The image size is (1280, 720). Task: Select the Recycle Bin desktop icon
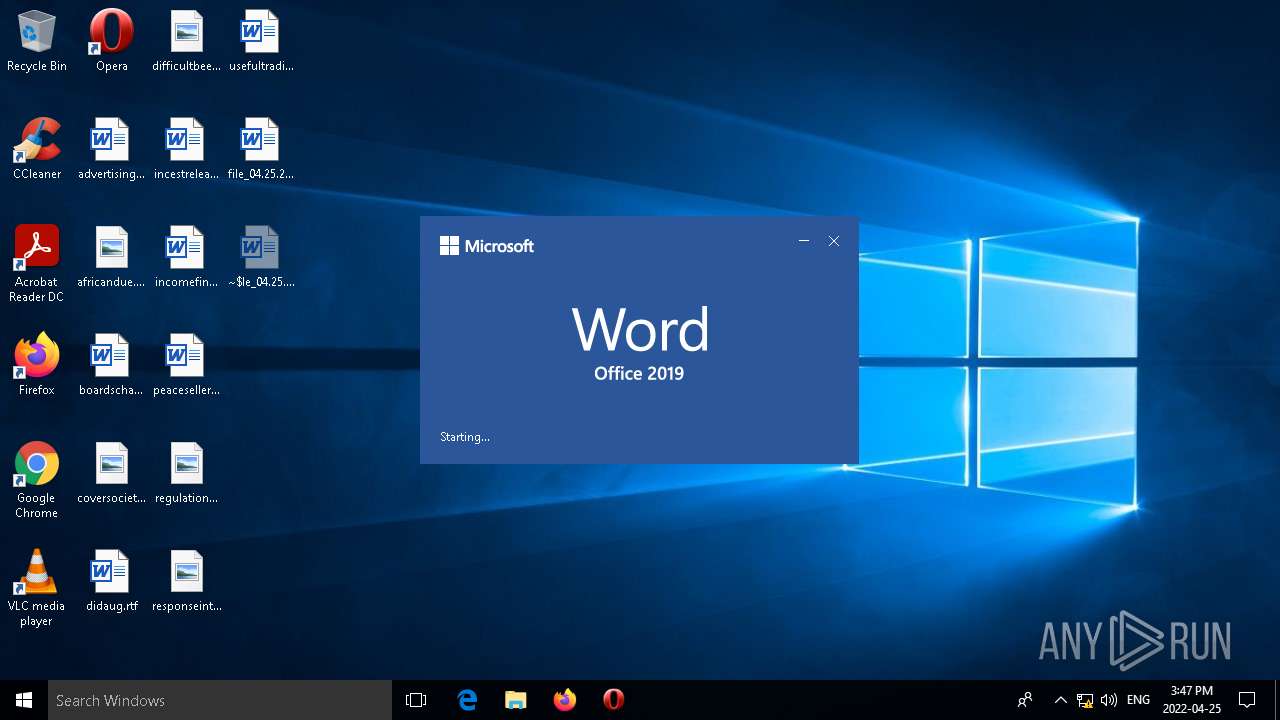(x=37, y=40)
